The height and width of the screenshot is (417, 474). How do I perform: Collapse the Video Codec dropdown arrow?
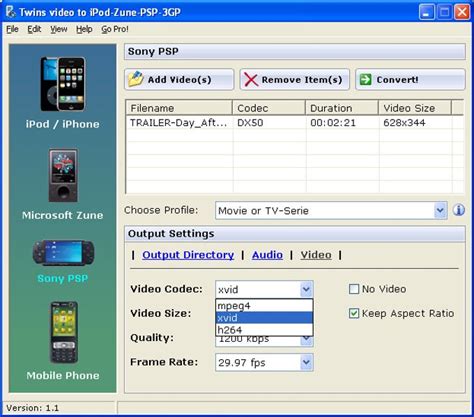306,289
